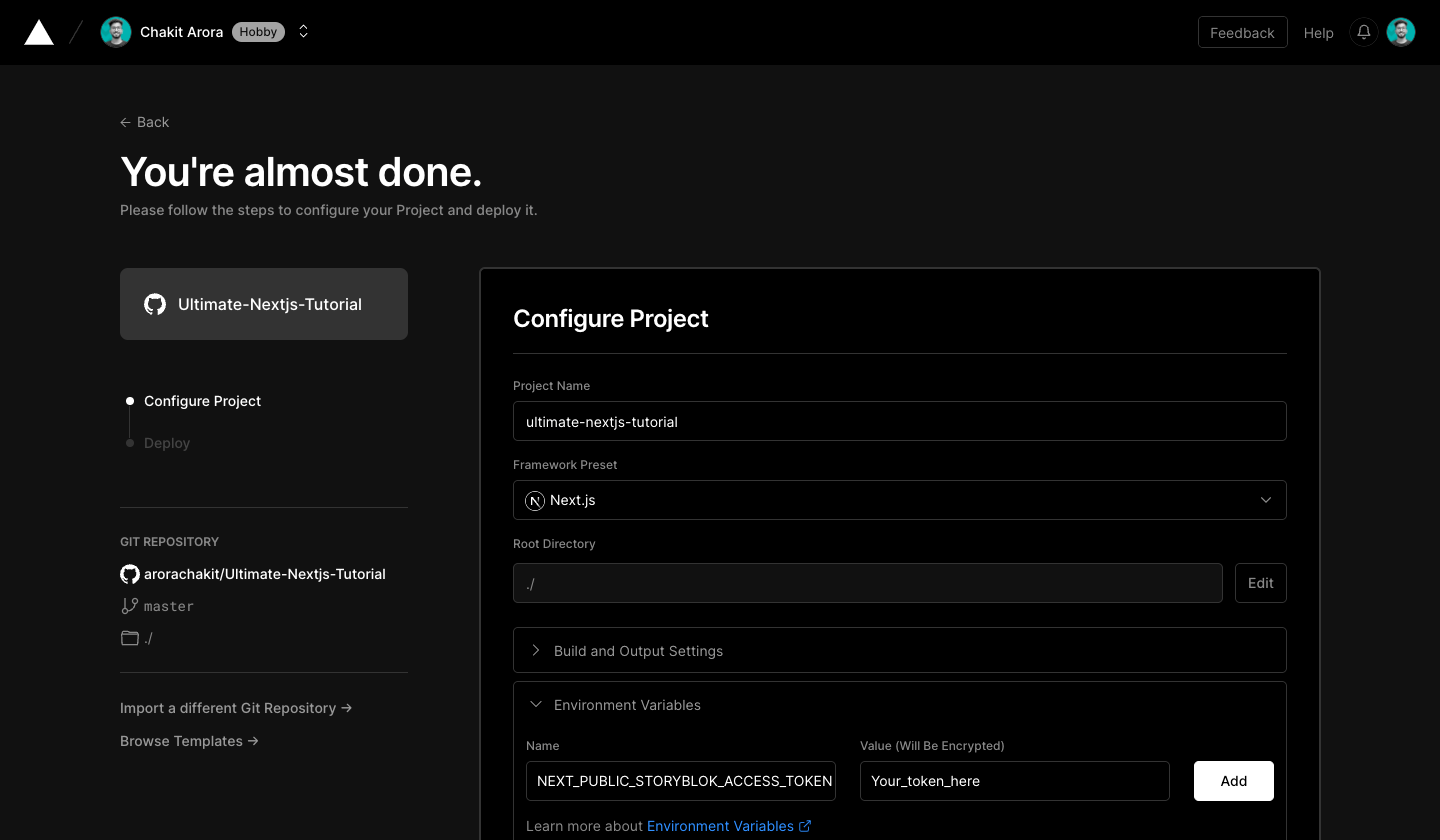Open the Feedback button
Image resolution: width=1440 pixels, height=840 pixels.
1242,33
